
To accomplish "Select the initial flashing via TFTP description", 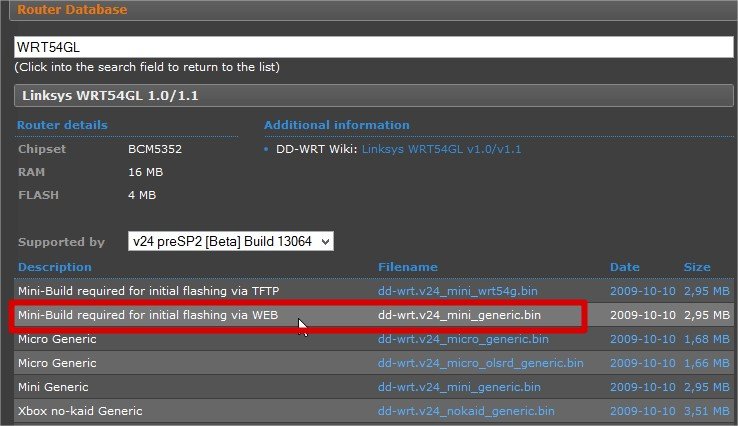I will [x=148, y=291].
